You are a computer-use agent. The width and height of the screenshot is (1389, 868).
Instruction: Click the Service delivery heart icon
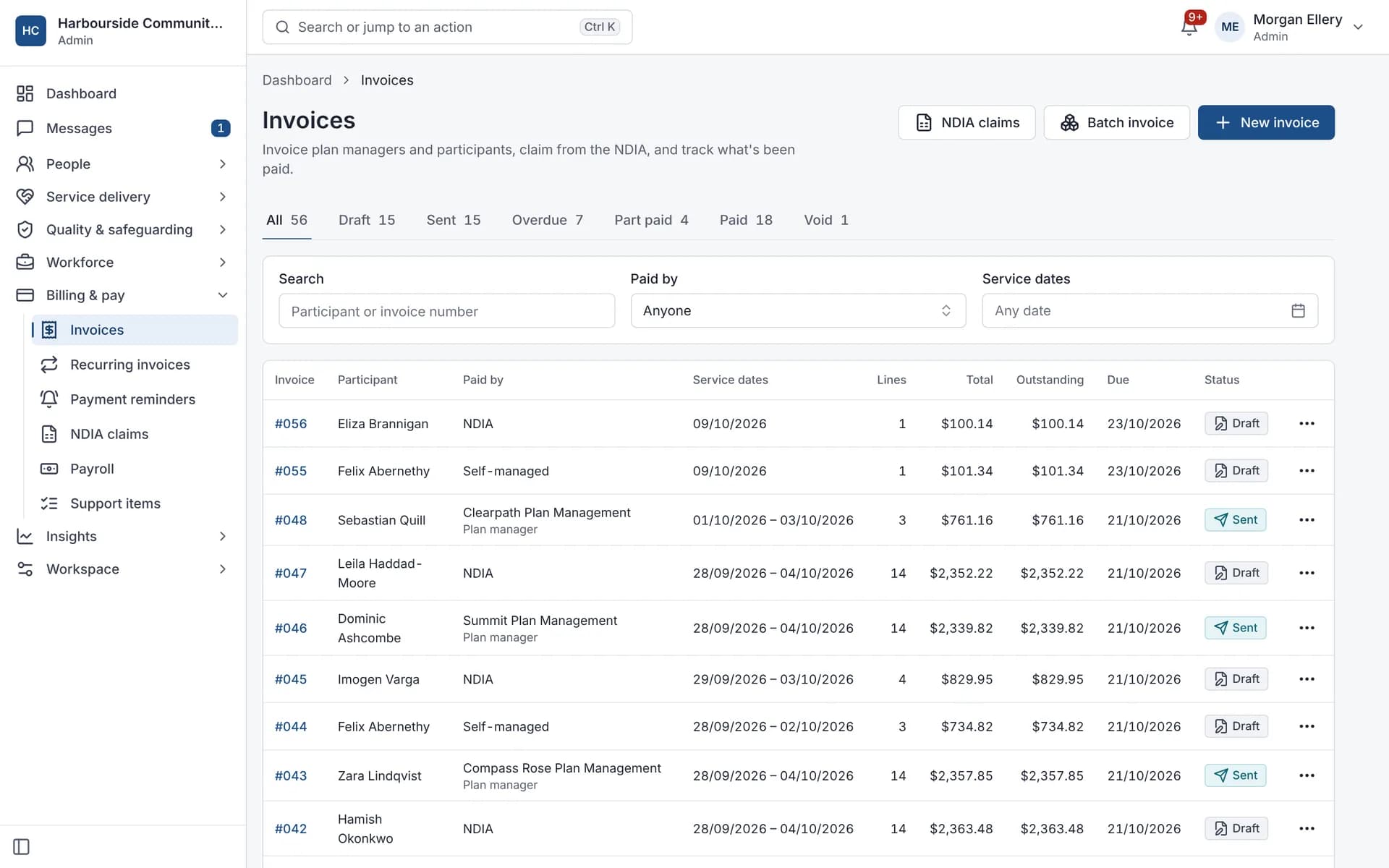[x=25, y=197]
